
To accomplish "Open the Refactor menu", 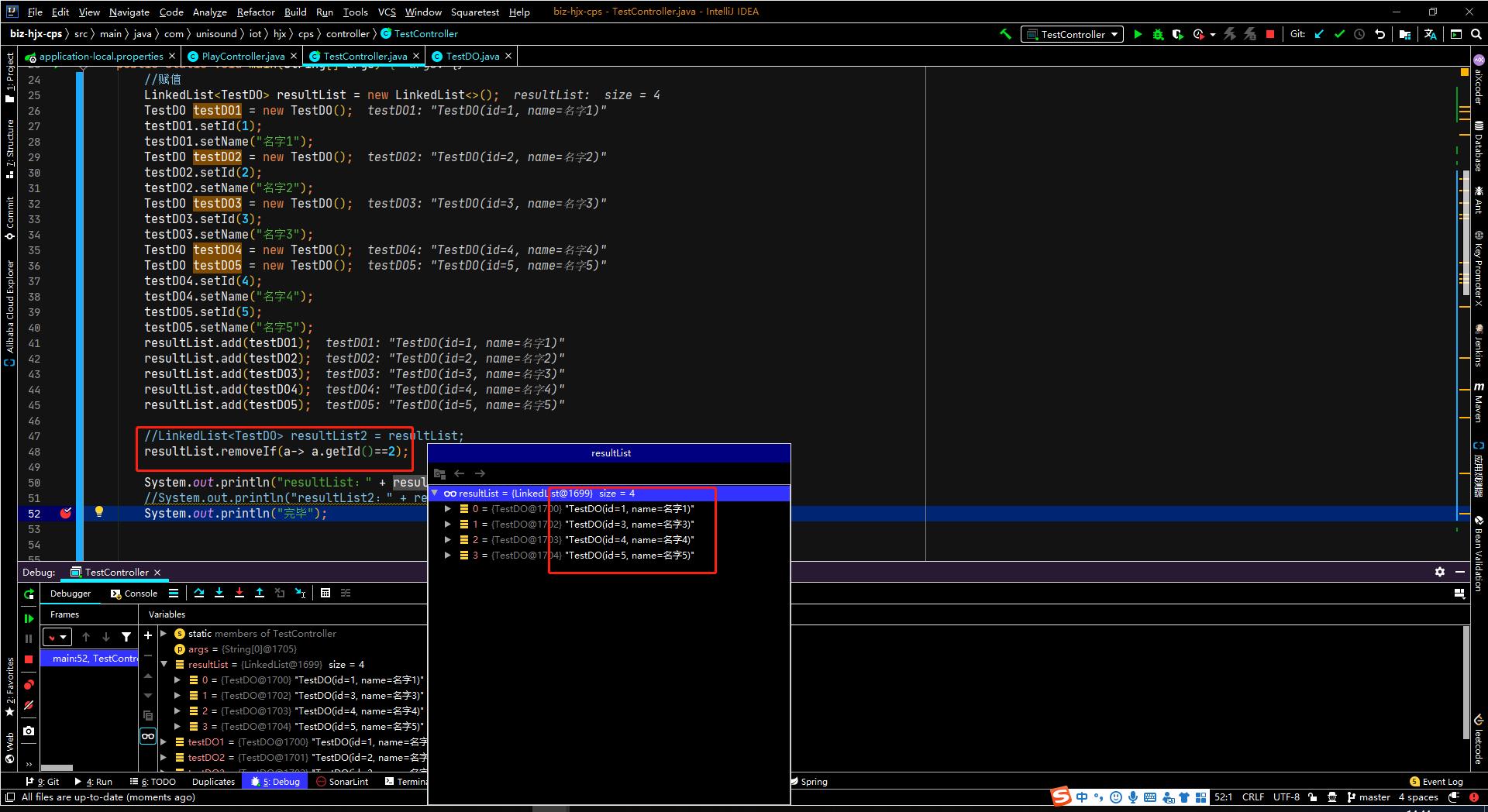I will [256, 12].
